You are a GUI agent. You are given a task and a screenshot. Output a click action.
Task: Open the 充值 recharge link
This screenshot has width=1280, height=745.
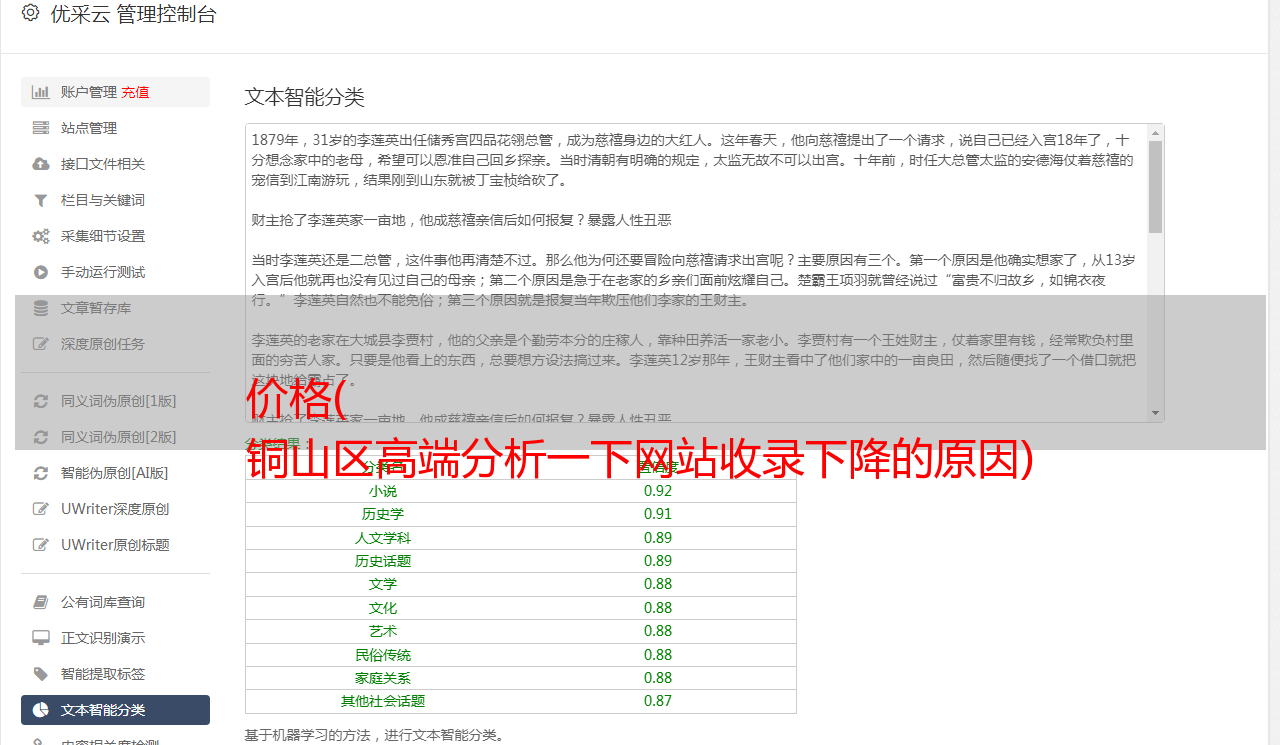[x=135, y=92]
